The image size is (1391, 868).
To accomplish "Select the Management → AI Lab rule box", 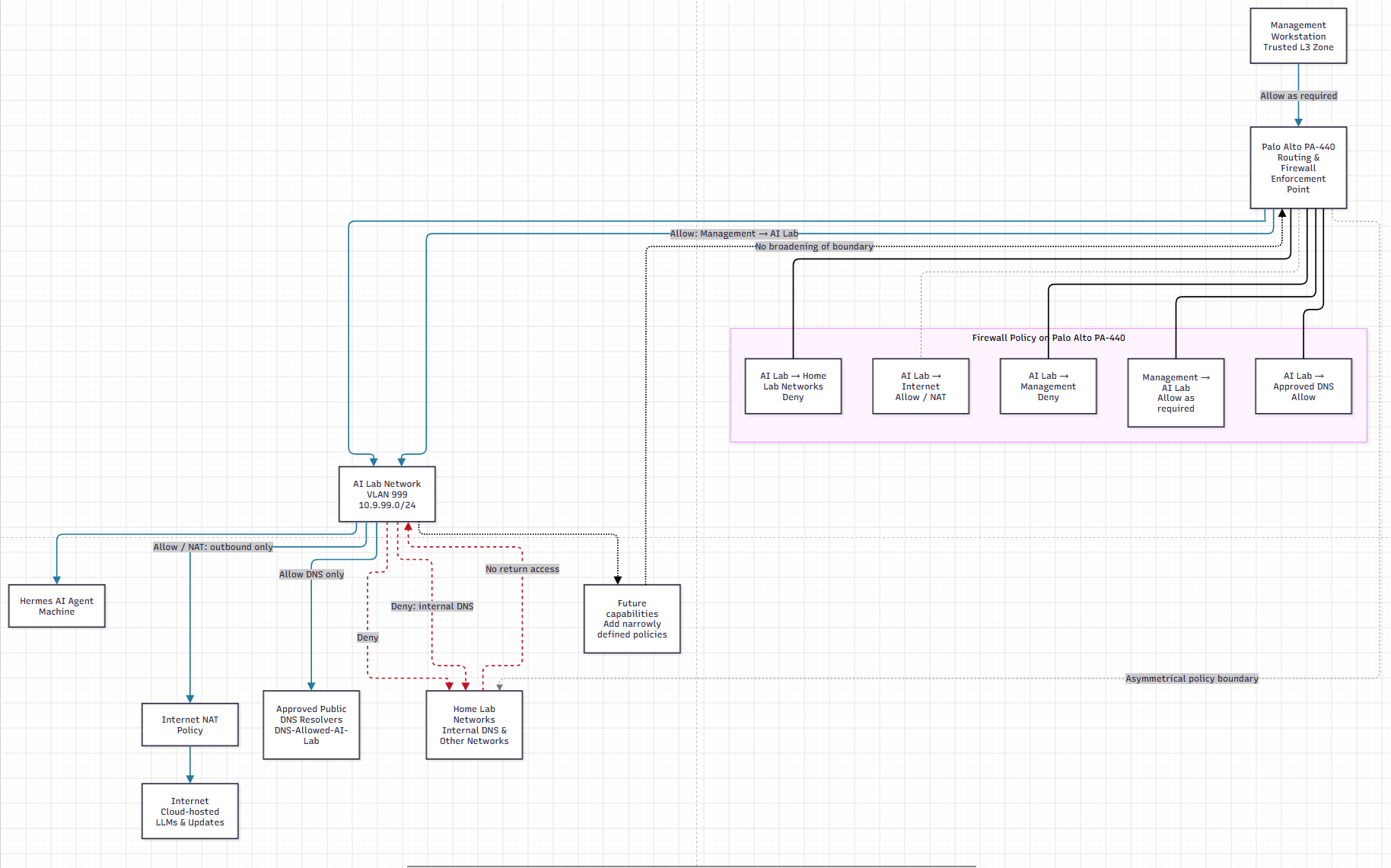I will coord(1176,393).
